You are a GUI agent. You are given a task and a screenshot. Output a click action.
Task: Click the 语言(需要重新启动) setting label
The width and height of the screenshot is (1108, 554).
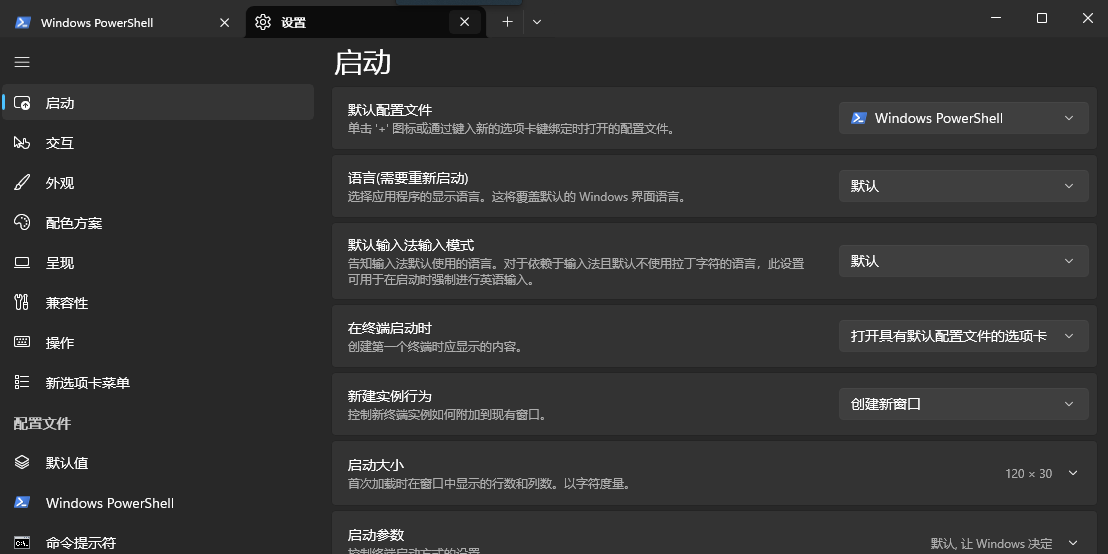point(408,178)
